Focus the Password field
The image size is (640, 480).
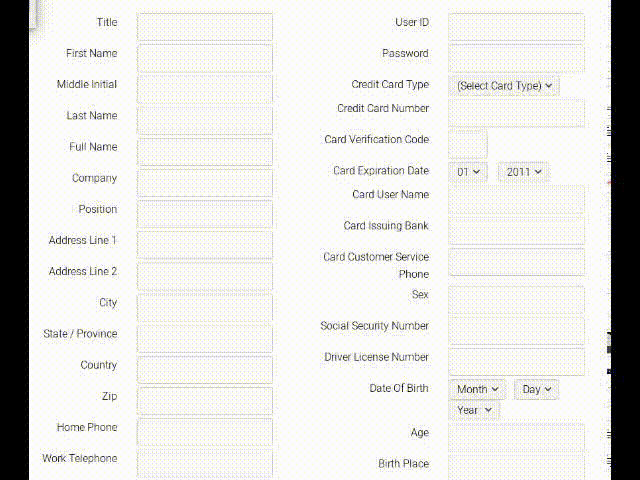[516, 58]
